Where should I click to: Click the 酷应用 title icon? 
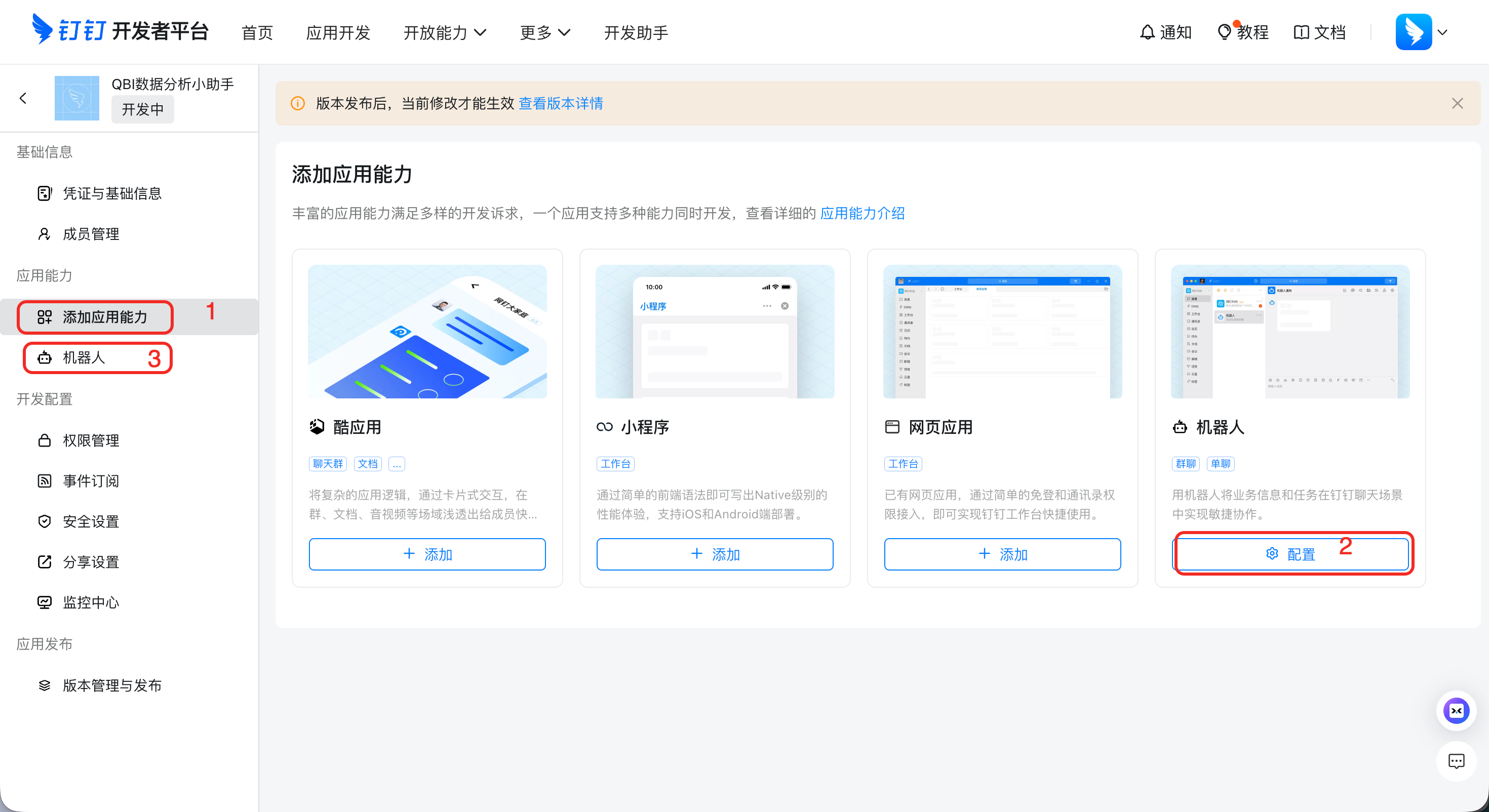pos(317,427)
